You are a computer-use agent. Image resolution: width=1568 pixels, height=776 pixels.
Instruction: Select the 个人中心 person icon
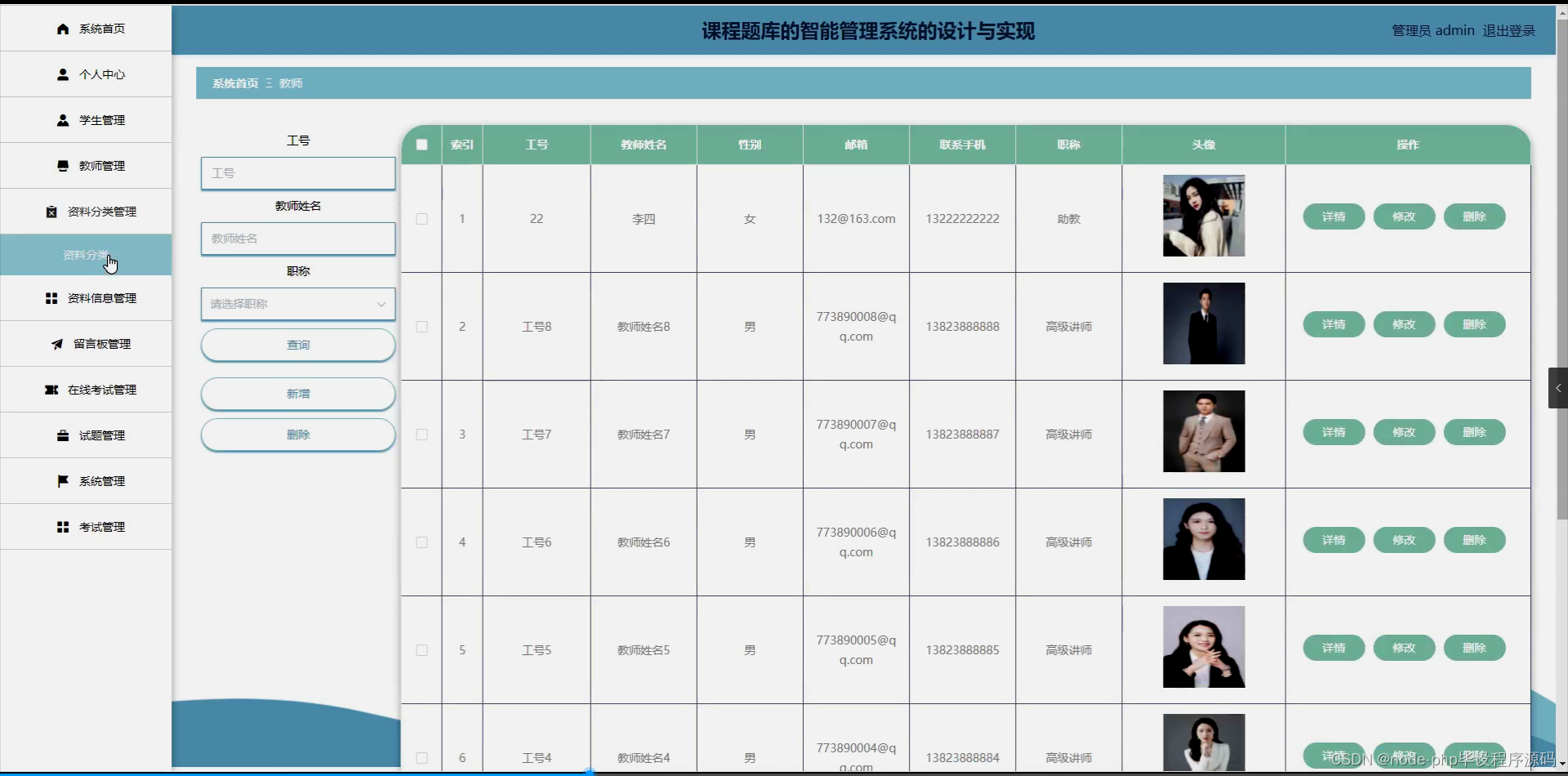(62, 74)
